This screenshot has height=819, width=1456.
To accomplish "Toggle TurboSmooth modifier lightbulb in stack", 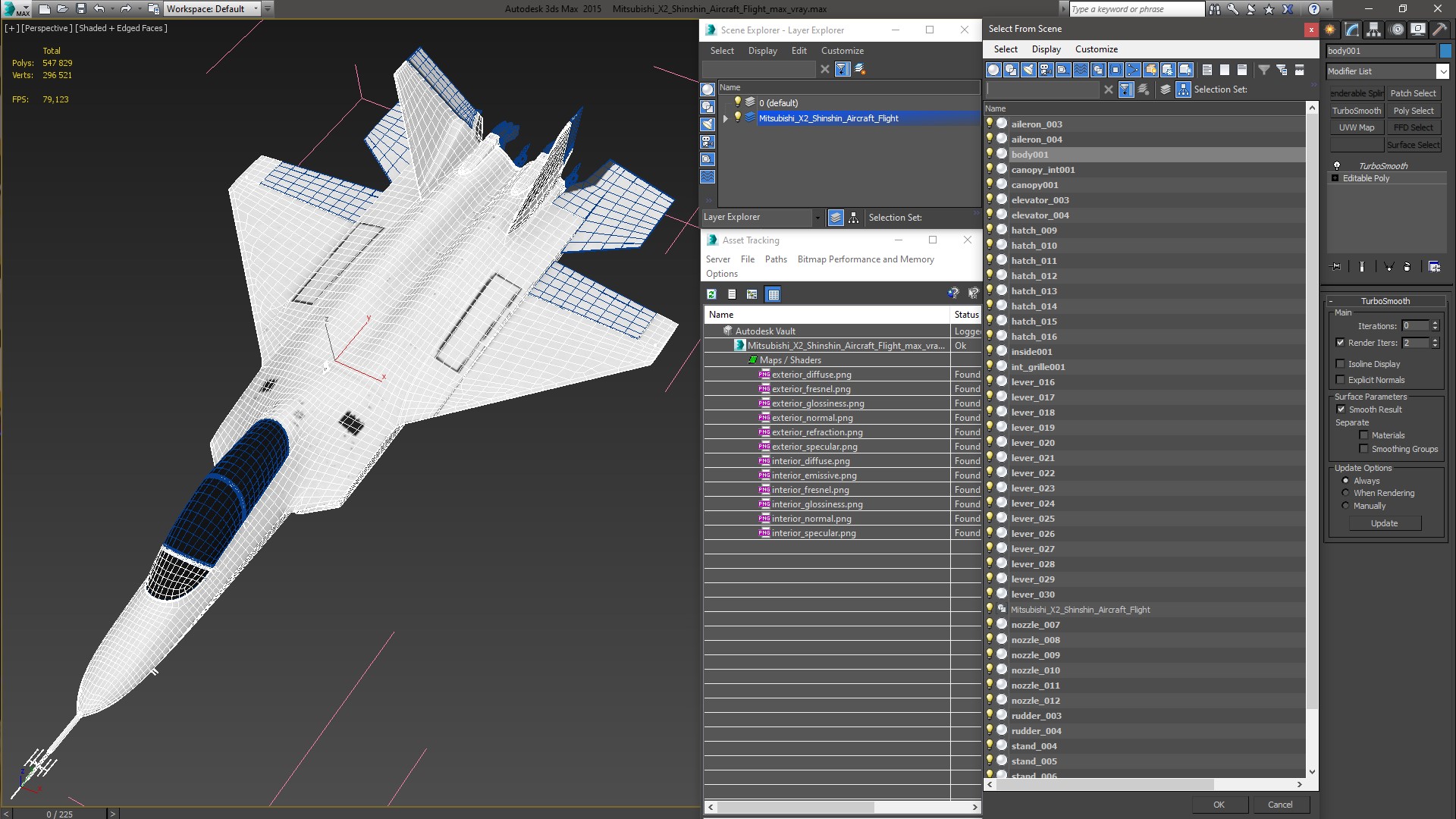I will coord(1337,165).
